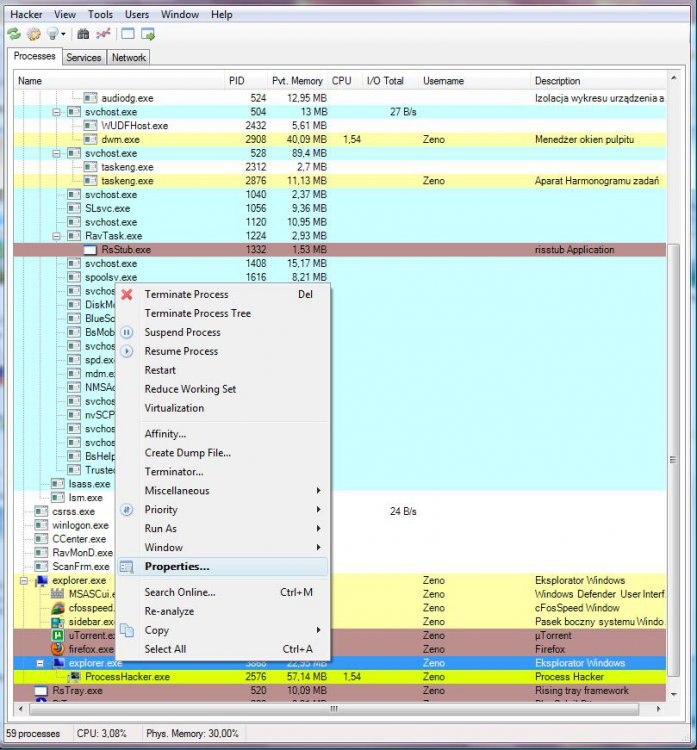Choose Create Dump File...

223,453
